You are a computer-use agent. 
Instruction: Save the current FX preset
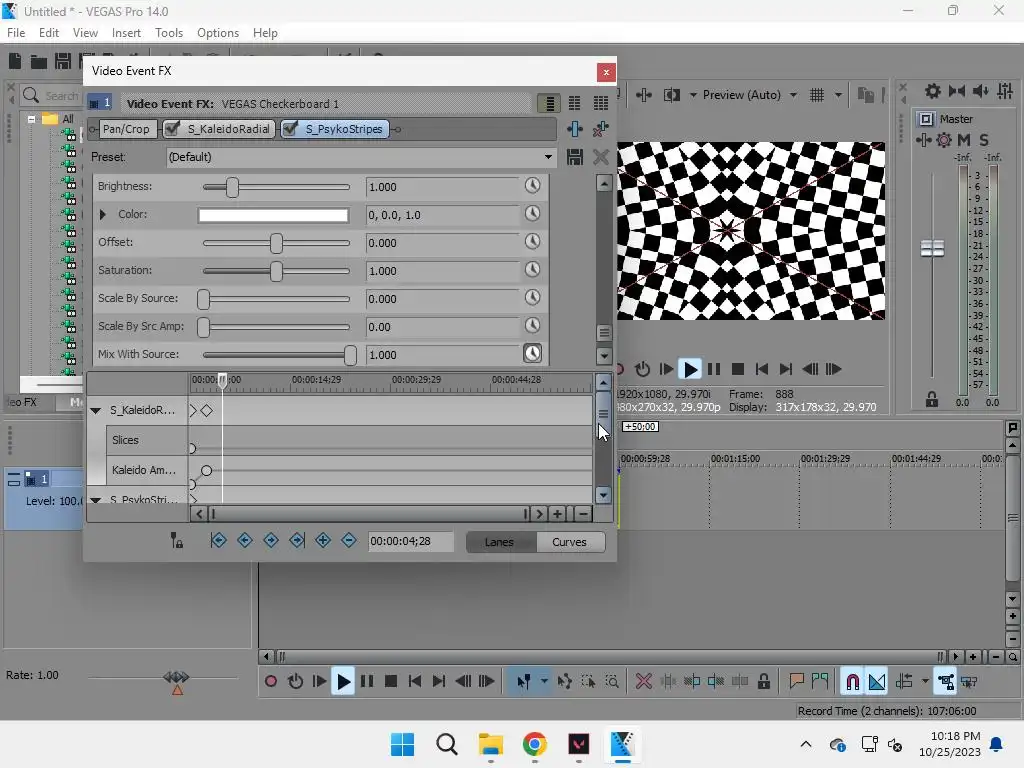[575, 157]
